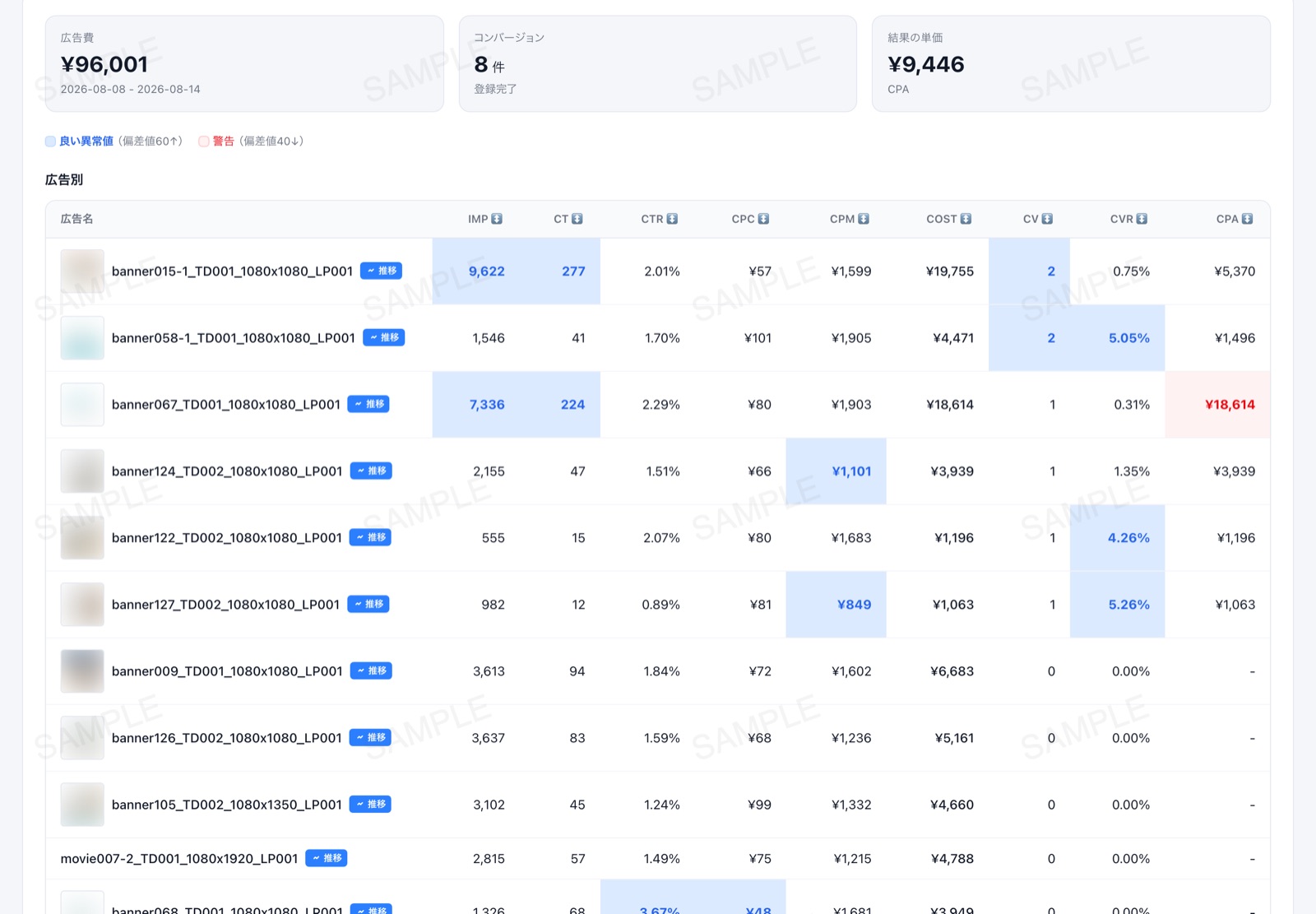This screenshot has width=1316, height=914.
Task: Click the 良い異常値 blue legend swatch
Action: pos(50,142)
